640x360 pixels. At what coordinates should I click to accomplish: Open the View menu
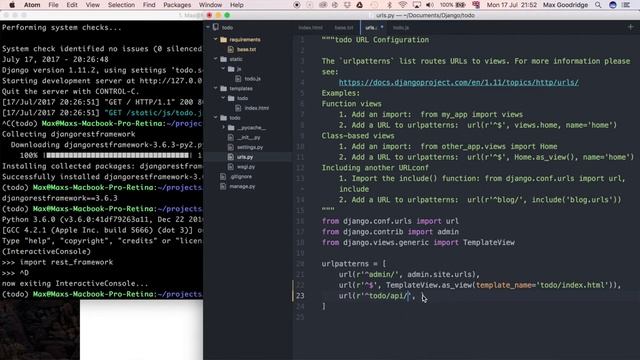93,5
